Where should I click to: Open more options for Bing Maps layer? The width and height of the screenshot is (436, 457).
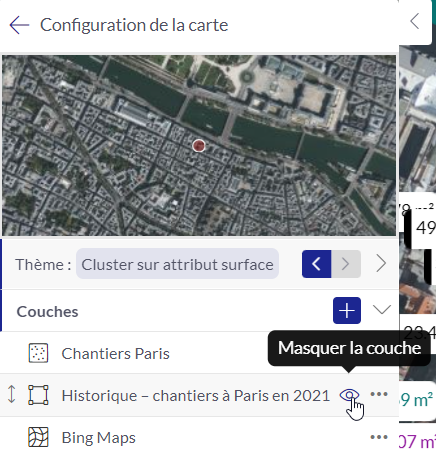coord(379,437)
